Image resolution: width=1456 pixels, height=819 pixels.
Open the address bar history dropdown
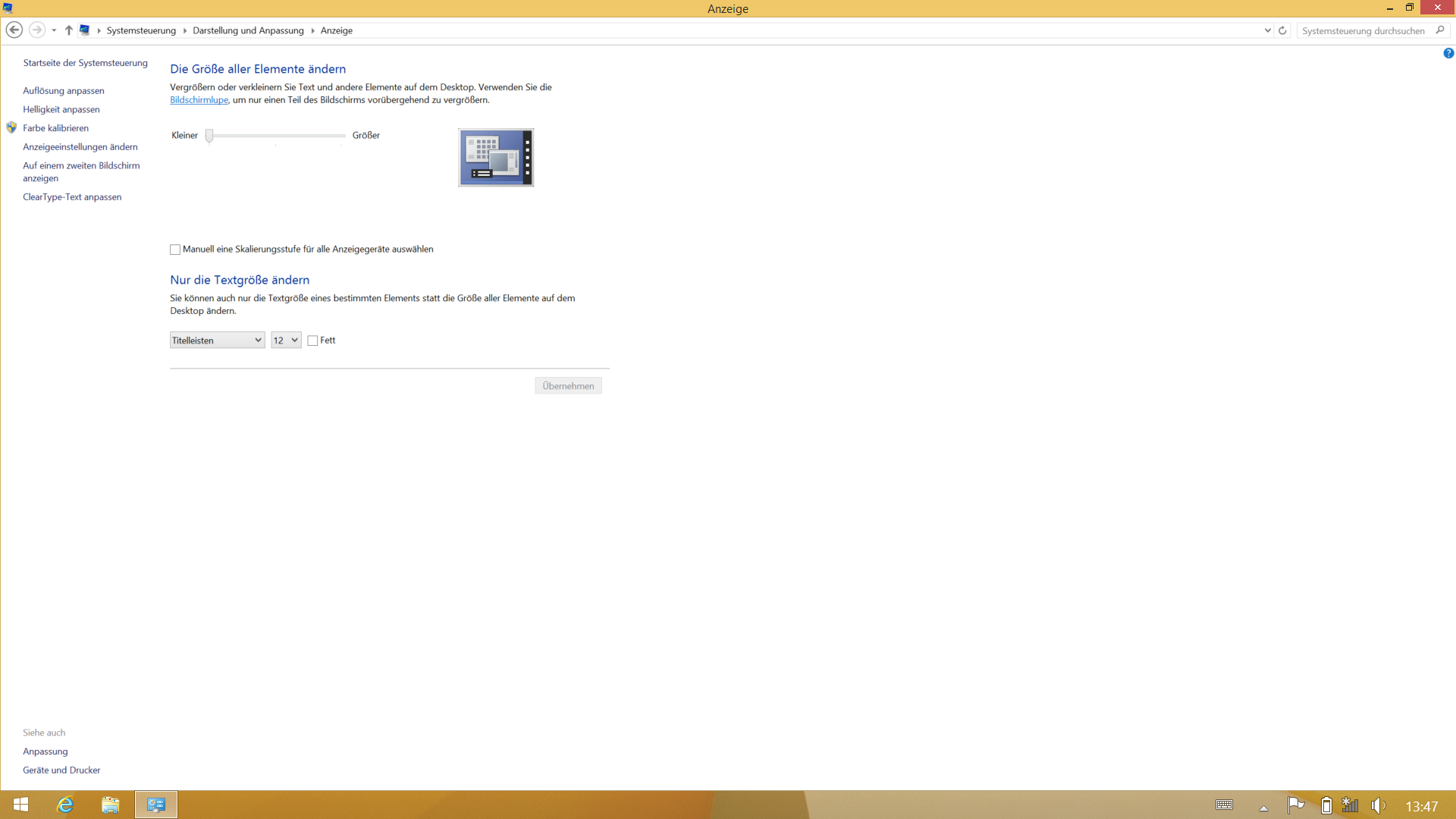1267,30
